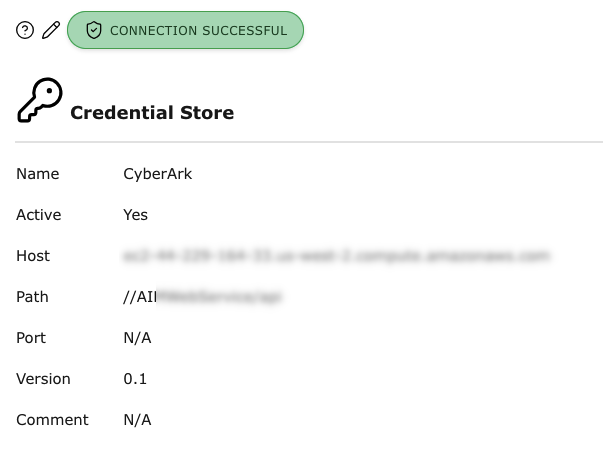
Task: Click the Active value Yes
Action: (135, 215)
